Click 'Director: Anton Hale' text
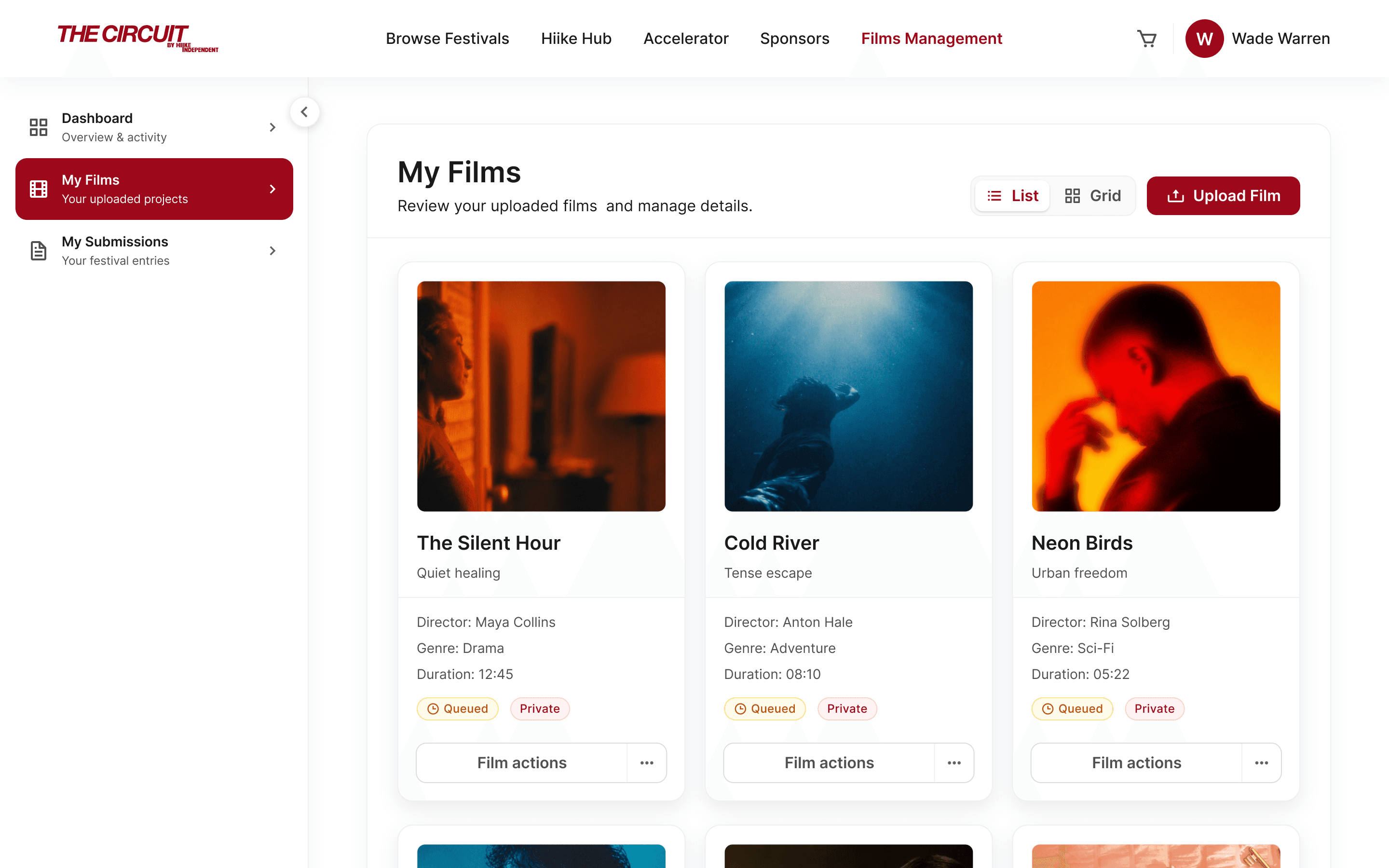The height and width of the screenshot is (868, 1389). coord(788,622)
